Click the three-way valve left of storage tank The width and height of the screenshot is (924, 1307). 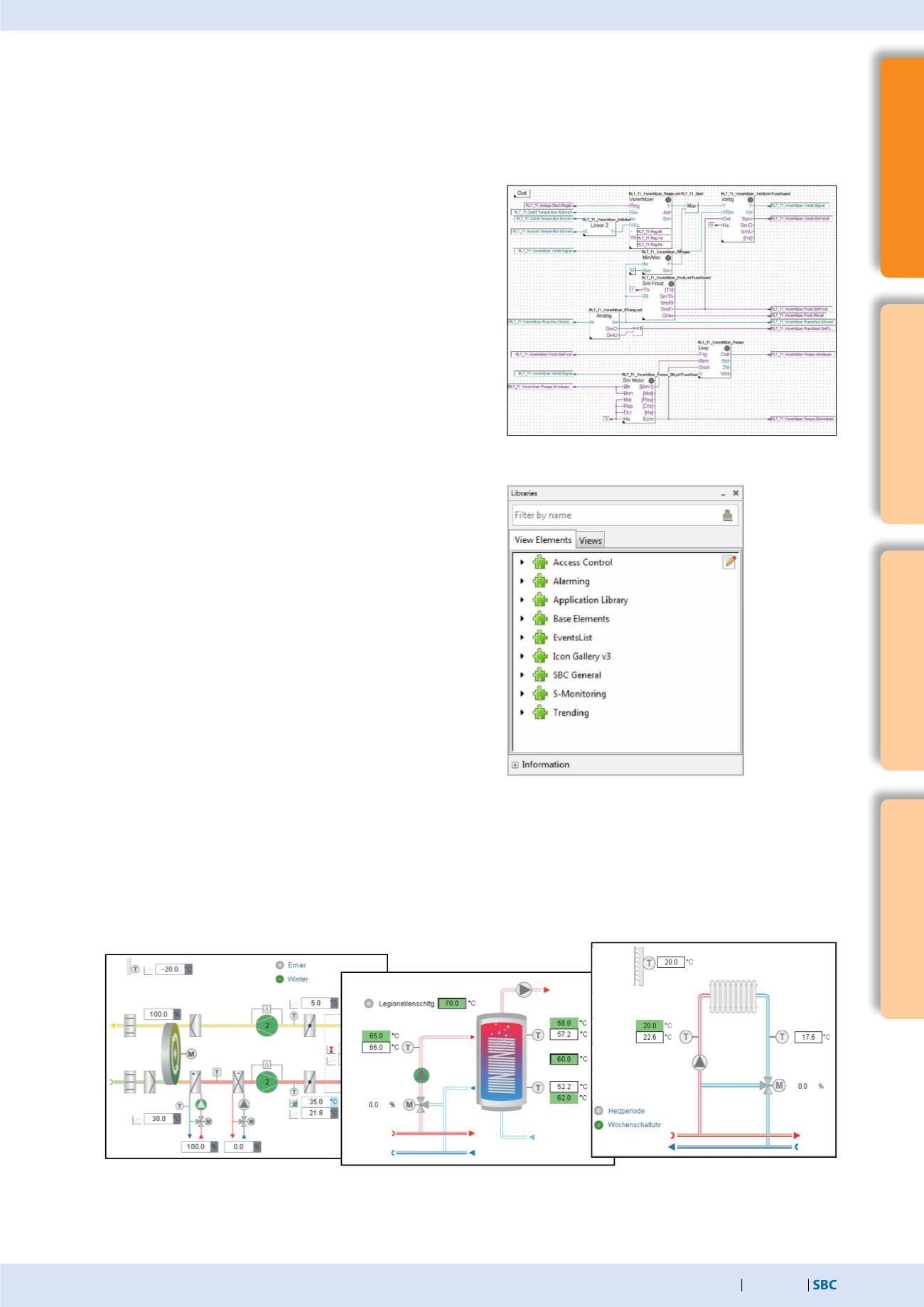(415, 1104)
